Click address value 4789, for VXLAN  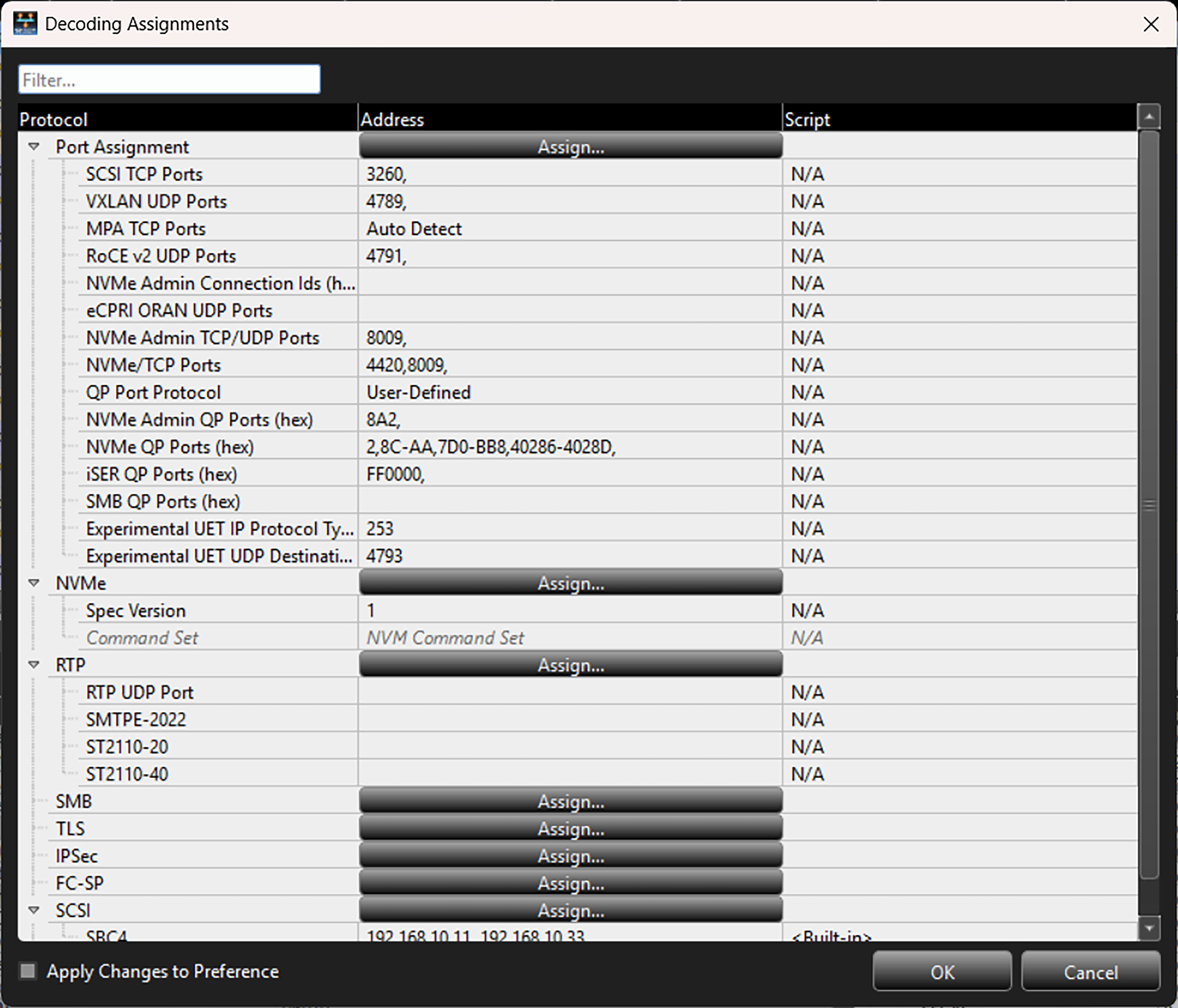387,201
